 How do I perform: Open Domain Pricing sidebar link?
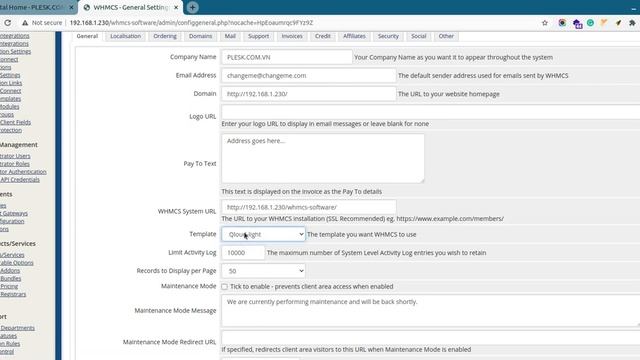tap(9, 286)
